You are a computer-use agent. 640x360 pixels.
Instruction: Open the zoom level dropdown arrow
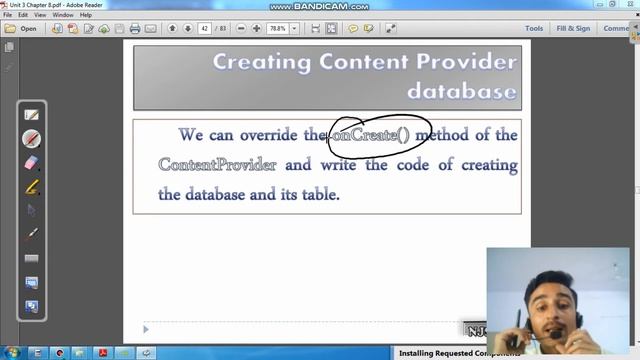pos(294,29)
